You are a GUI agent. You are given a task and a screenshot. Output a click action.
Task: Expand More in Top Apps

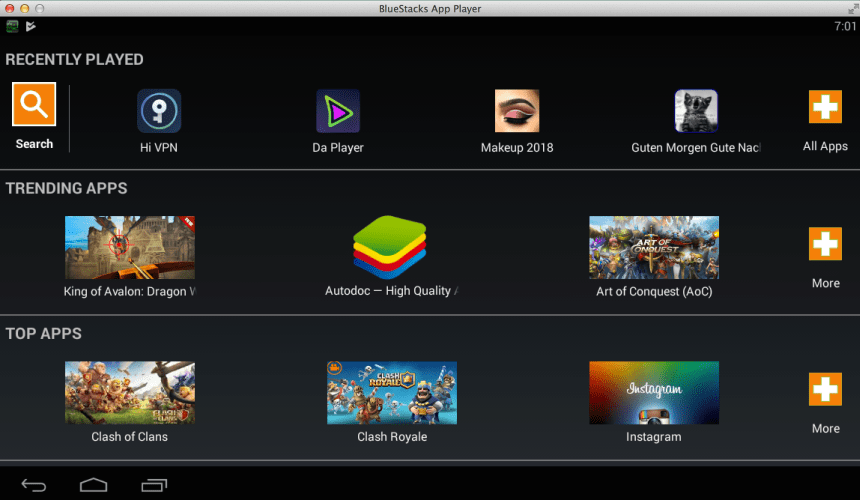coord(825,390)
